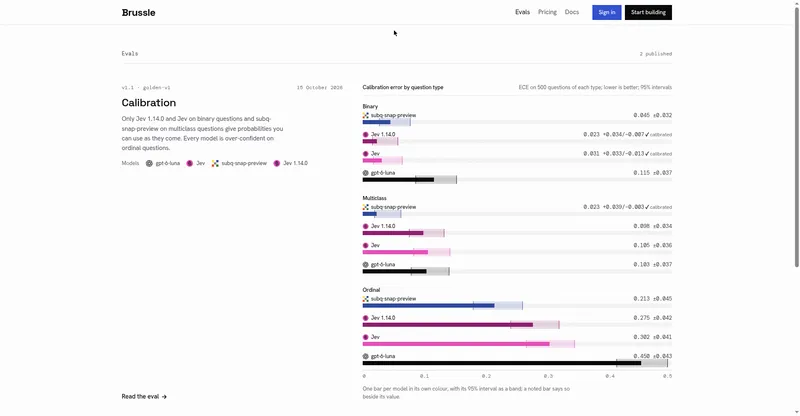Click value "0.098 ±0.034"
The image size is (800, 416).
point(653,226)
